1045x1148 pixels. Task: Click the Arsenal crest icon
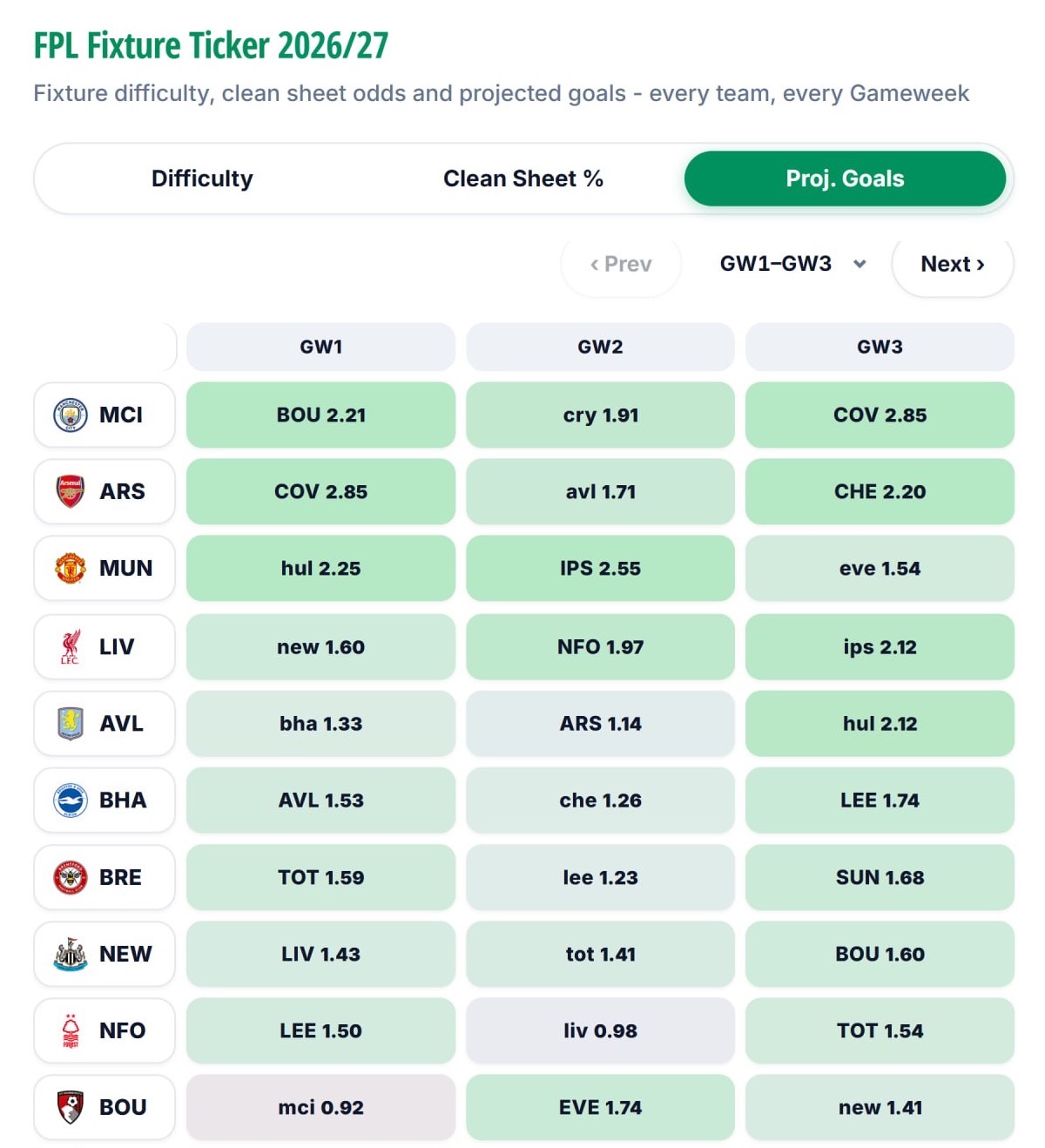click(x=71, y=492)
